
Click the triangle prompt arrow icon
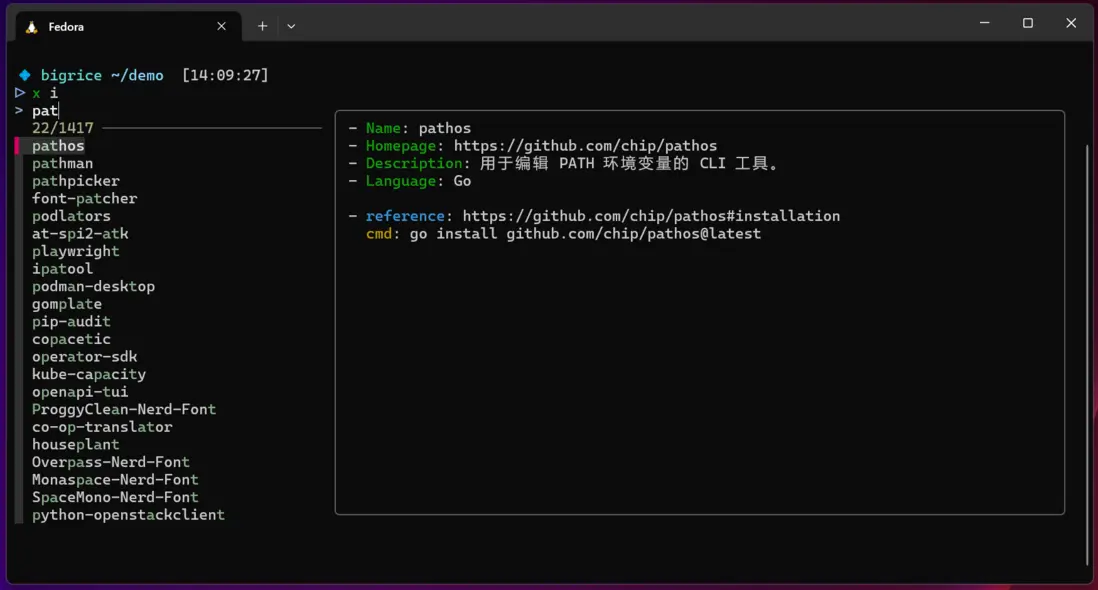pyautogui.click(x=20, y=93)
